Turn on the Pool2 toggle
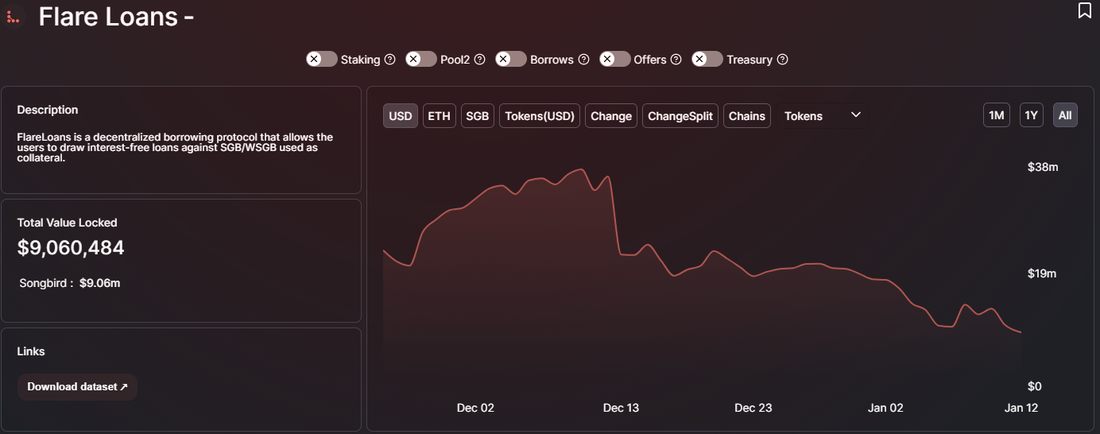 coord(421,60)
